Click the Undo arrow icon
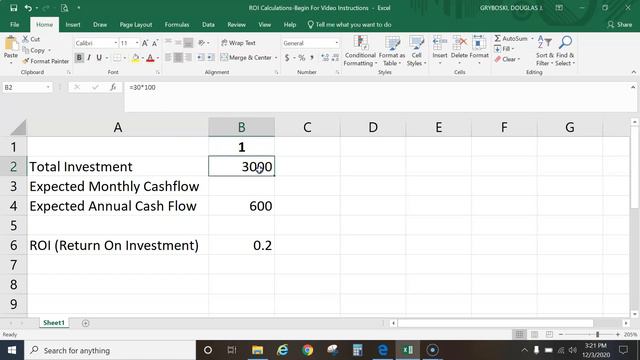 coord(28,8)
